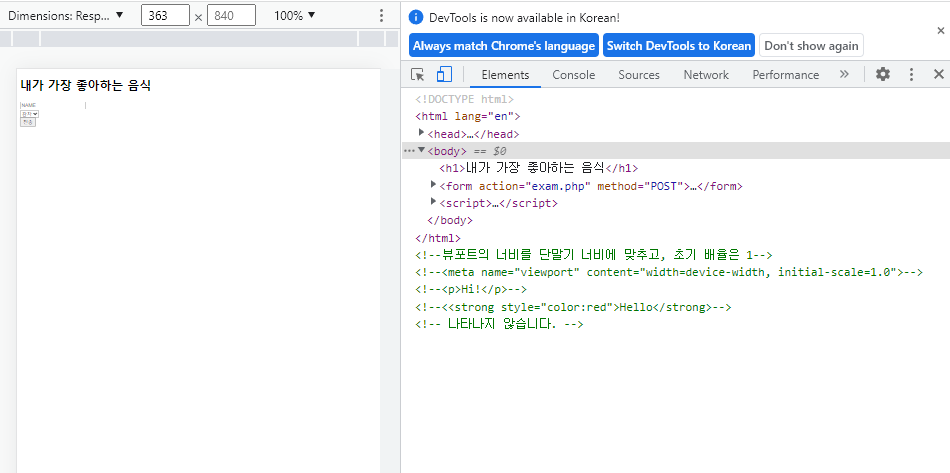Click the submit button on the page
This screenshot has height=473, width=950.
28,122
